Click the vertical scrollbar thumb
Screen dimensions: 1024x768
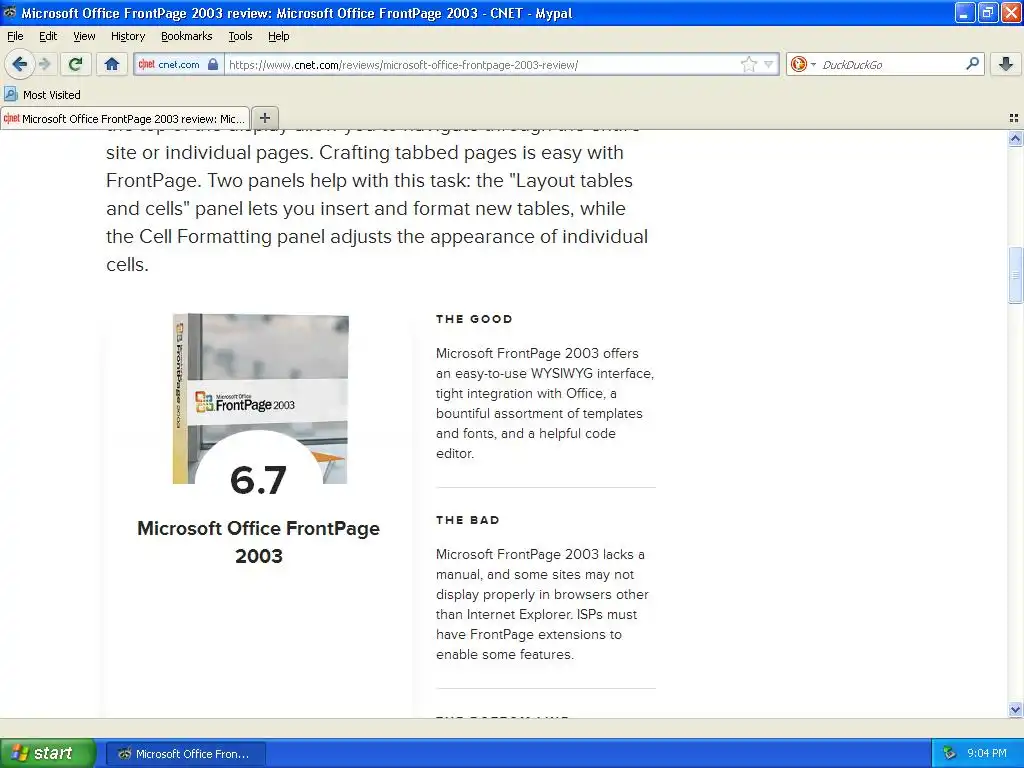1015,275
